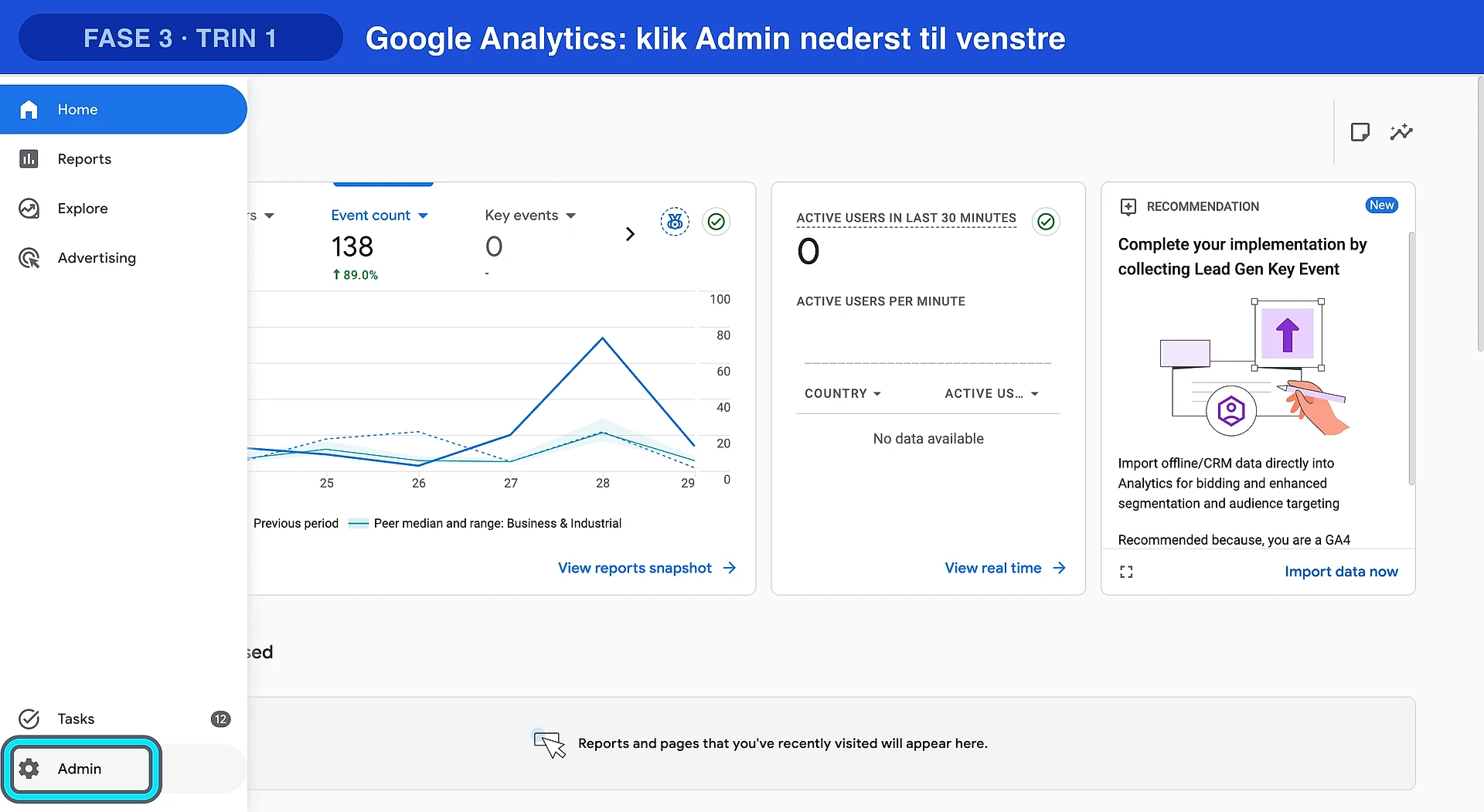Click the recently visited placeholder cursor icon
The image size is (1484, 812).
point(550,744)
